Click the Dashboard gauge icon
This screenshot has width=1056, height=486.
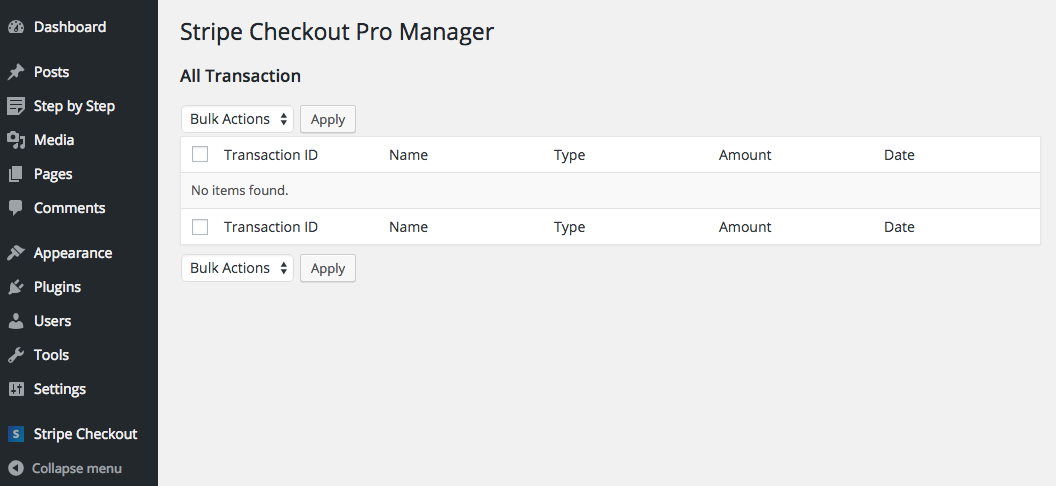[16, 27]
